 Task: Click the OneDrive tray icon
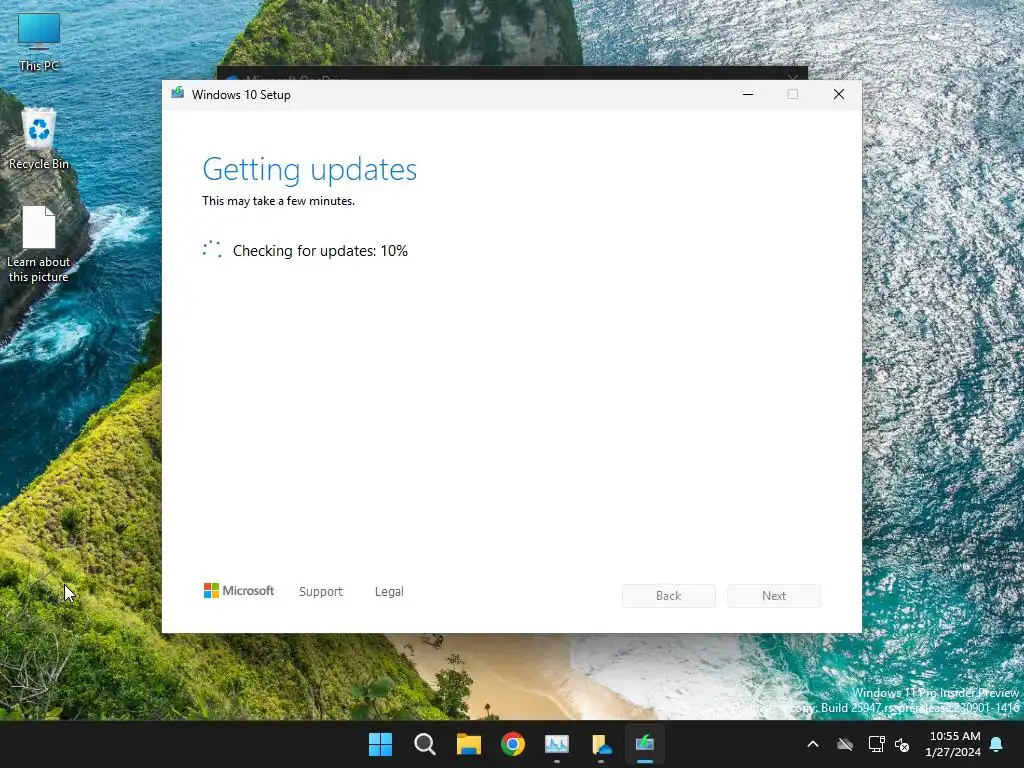coord(845,744)
